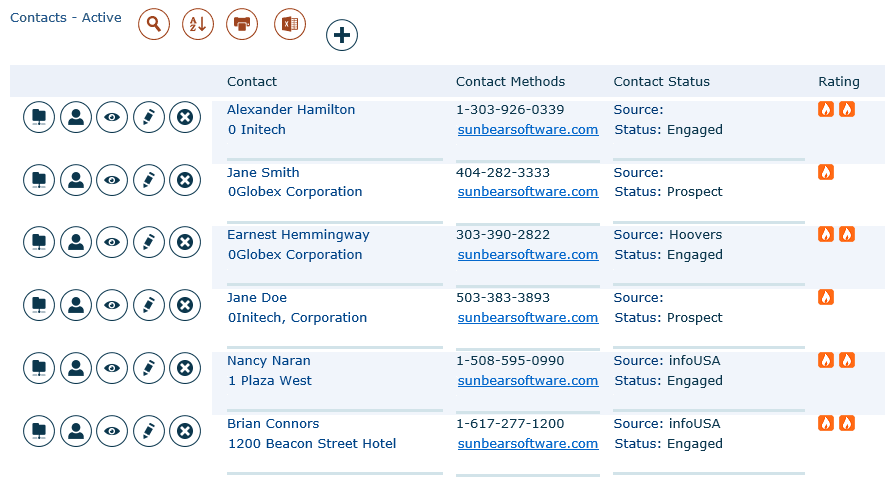View Brian Connors with eye icon

point(112,431)
